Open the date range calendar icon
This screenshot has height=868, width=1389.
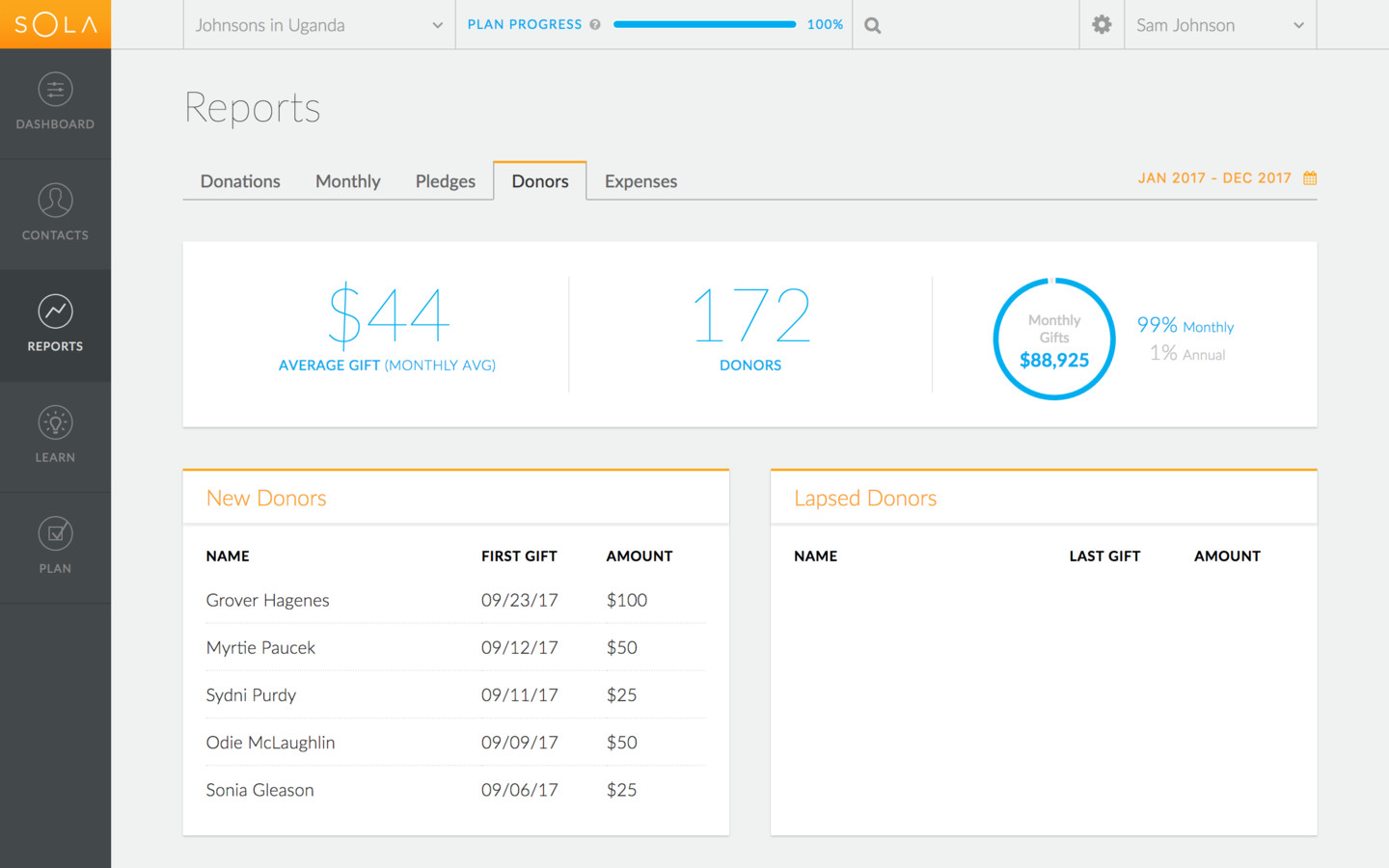coord(1309,177)
